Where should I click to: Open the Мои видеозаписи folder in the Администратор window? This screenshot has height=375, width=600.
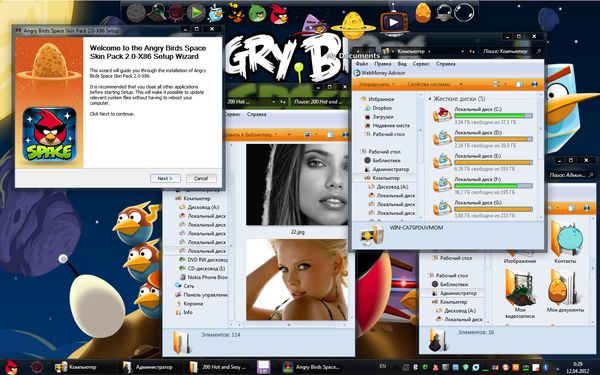click(x=520, y=294)
